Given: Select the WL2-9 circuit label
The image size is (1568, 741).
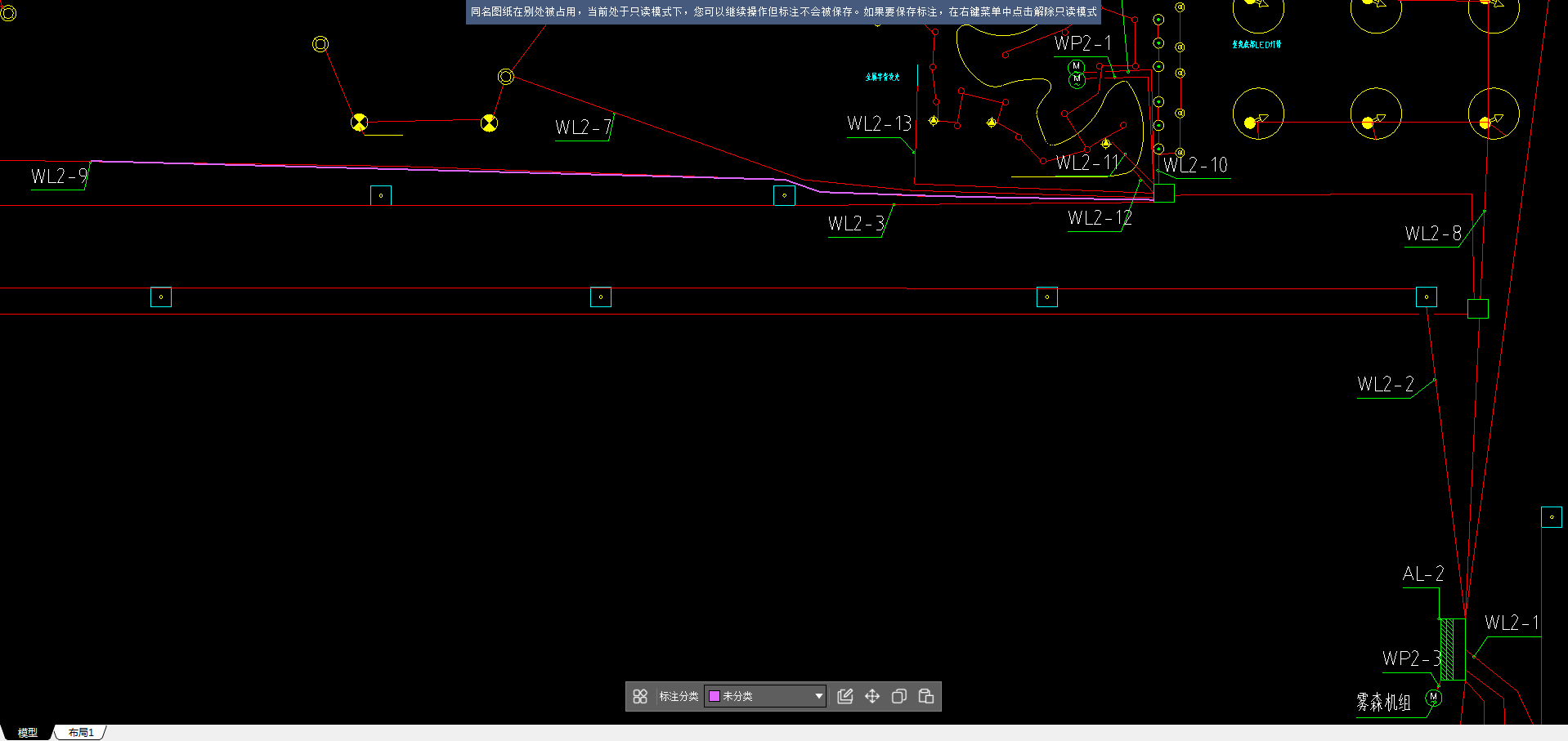Looking at the screenshot, I should click(59, 176).
